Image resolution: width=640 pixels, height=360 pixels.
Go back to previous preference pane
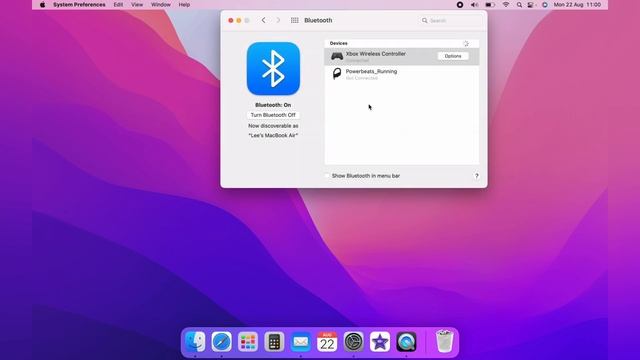(264, 20)
